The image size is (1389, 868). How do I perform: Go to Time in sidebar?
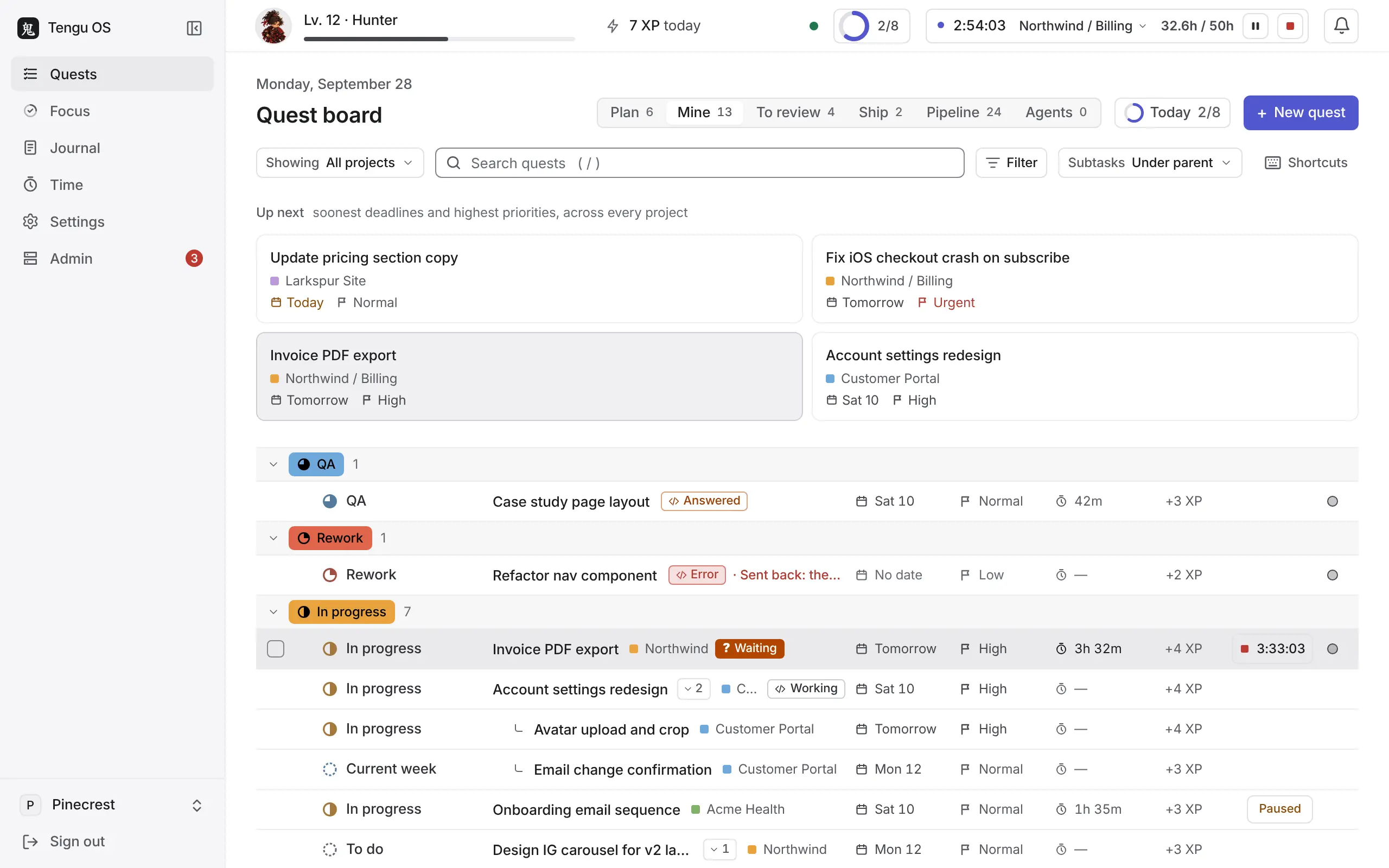pyautogui.click(x=112, y=184)
